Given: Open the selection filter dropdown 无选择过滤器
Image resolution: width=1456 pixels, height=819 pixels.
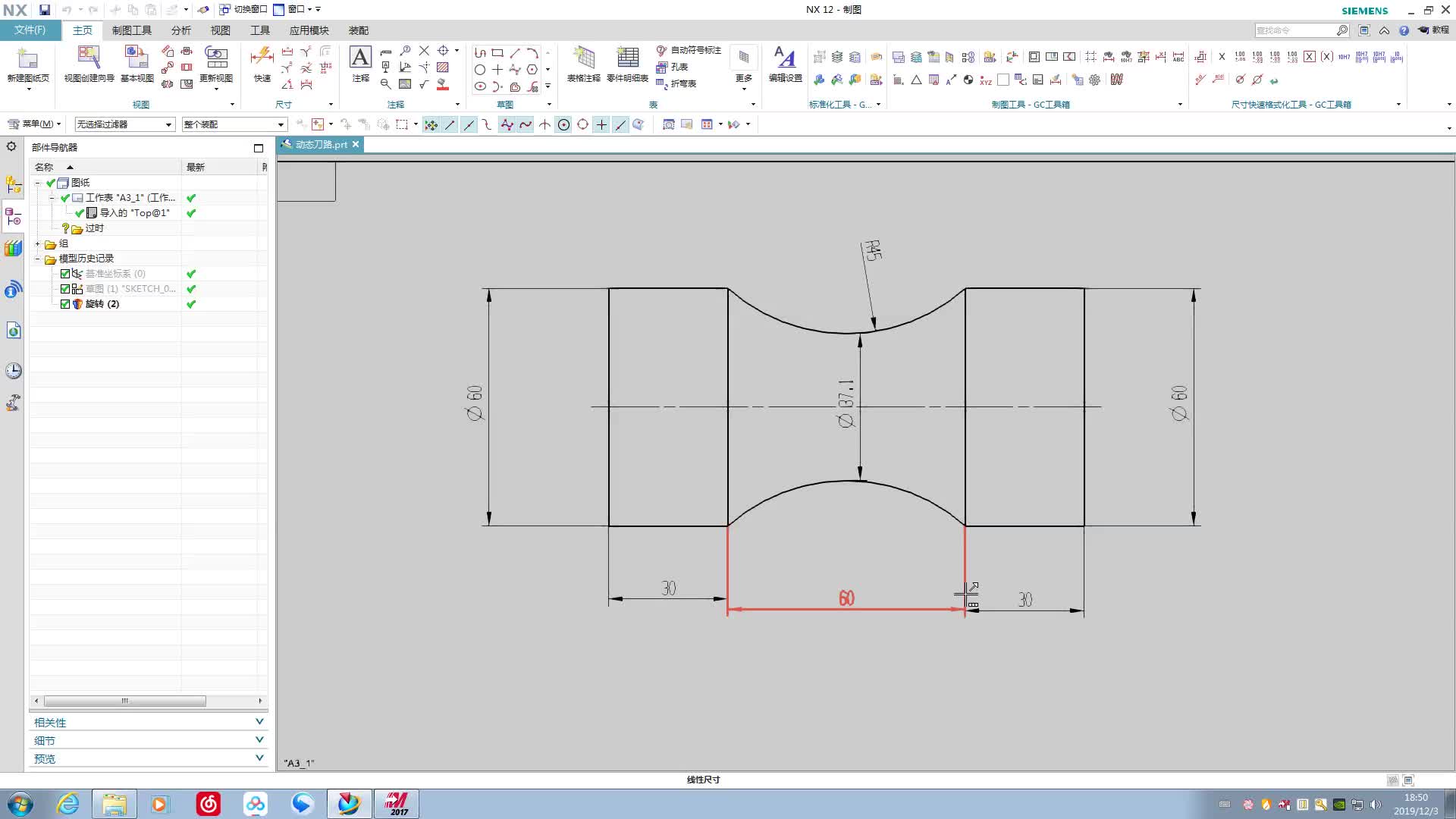Looking at the screenshot, I should [125, 124].
